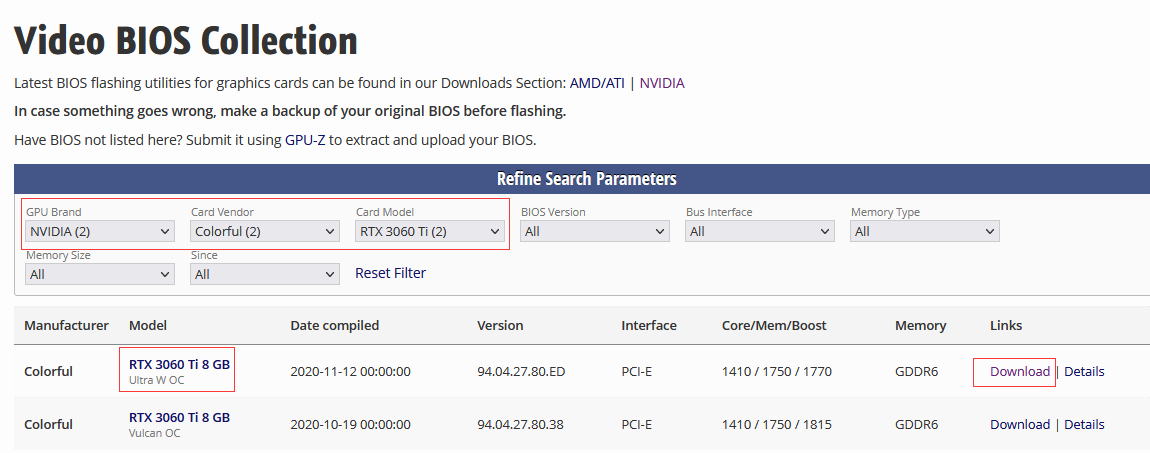Expand the Bus Interface dropdown
This screenshot has width=1150, height=453.
(x=760, y=232)
